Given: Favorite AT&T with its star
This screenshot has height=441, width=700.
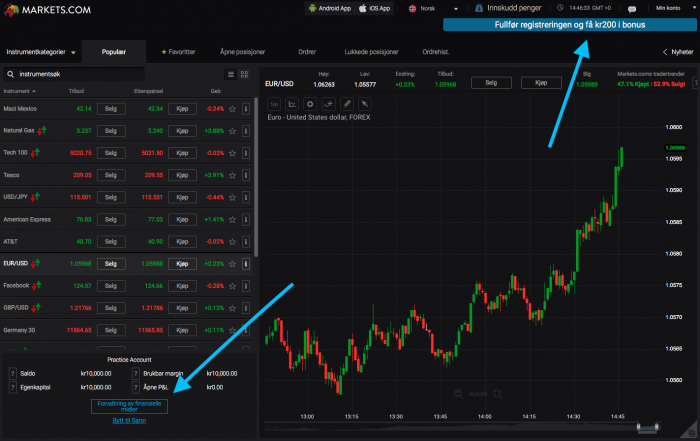Looking at the screenshot, I should (233, 241).
